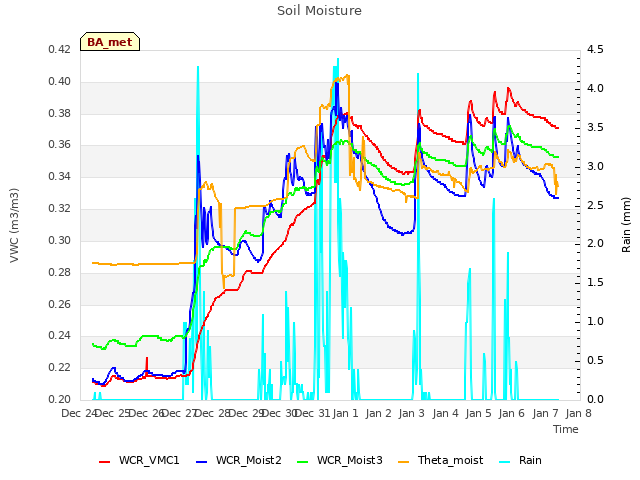Click the 1.5 rain axis value
The width and height of the screenshot is (640, 480).
[x=595, y=283]
